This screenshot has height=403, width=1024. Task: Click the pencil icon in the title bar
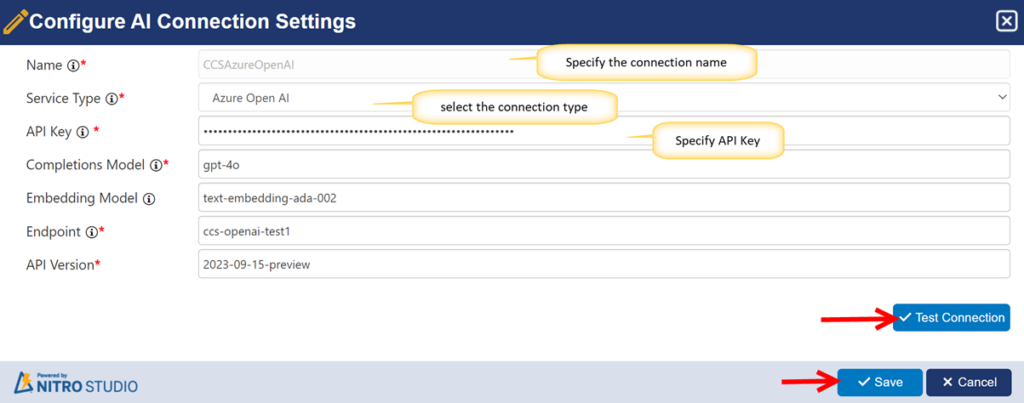coord(15,21)
